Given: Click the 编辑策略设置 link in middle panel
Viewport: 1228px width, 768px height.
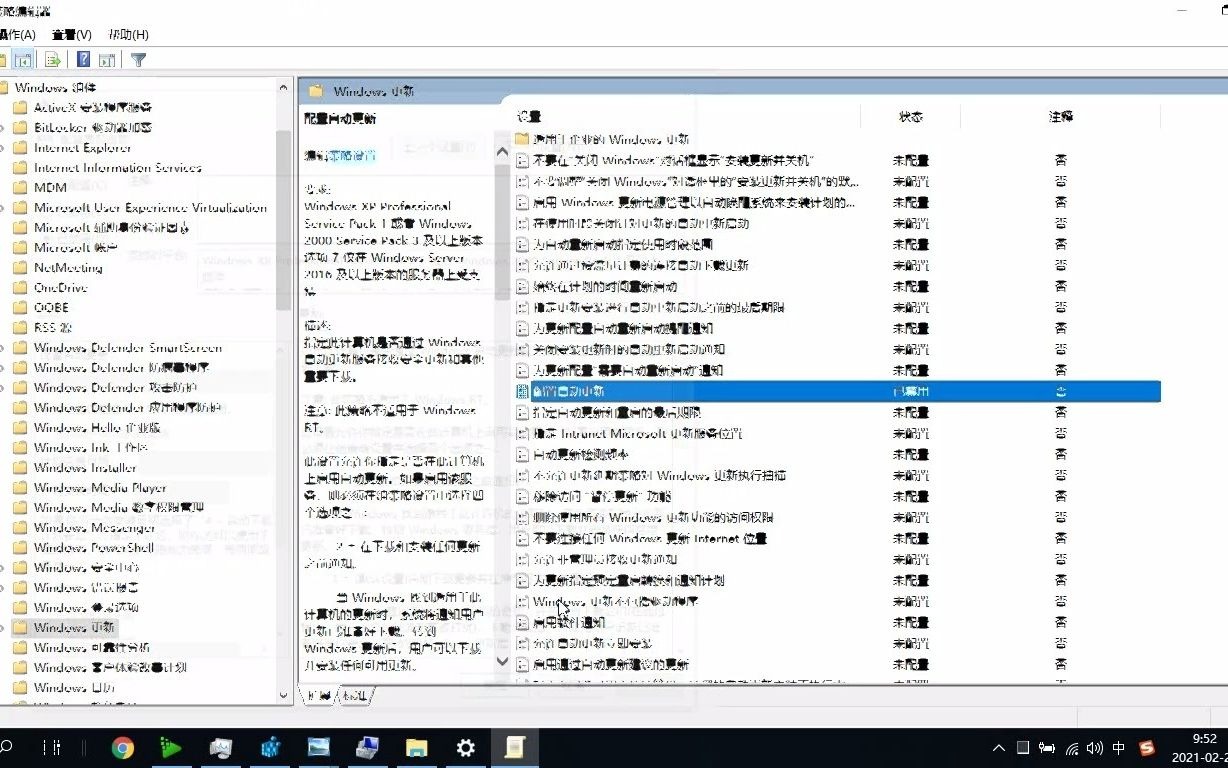Looking at the screenshot, I should 340,156.
